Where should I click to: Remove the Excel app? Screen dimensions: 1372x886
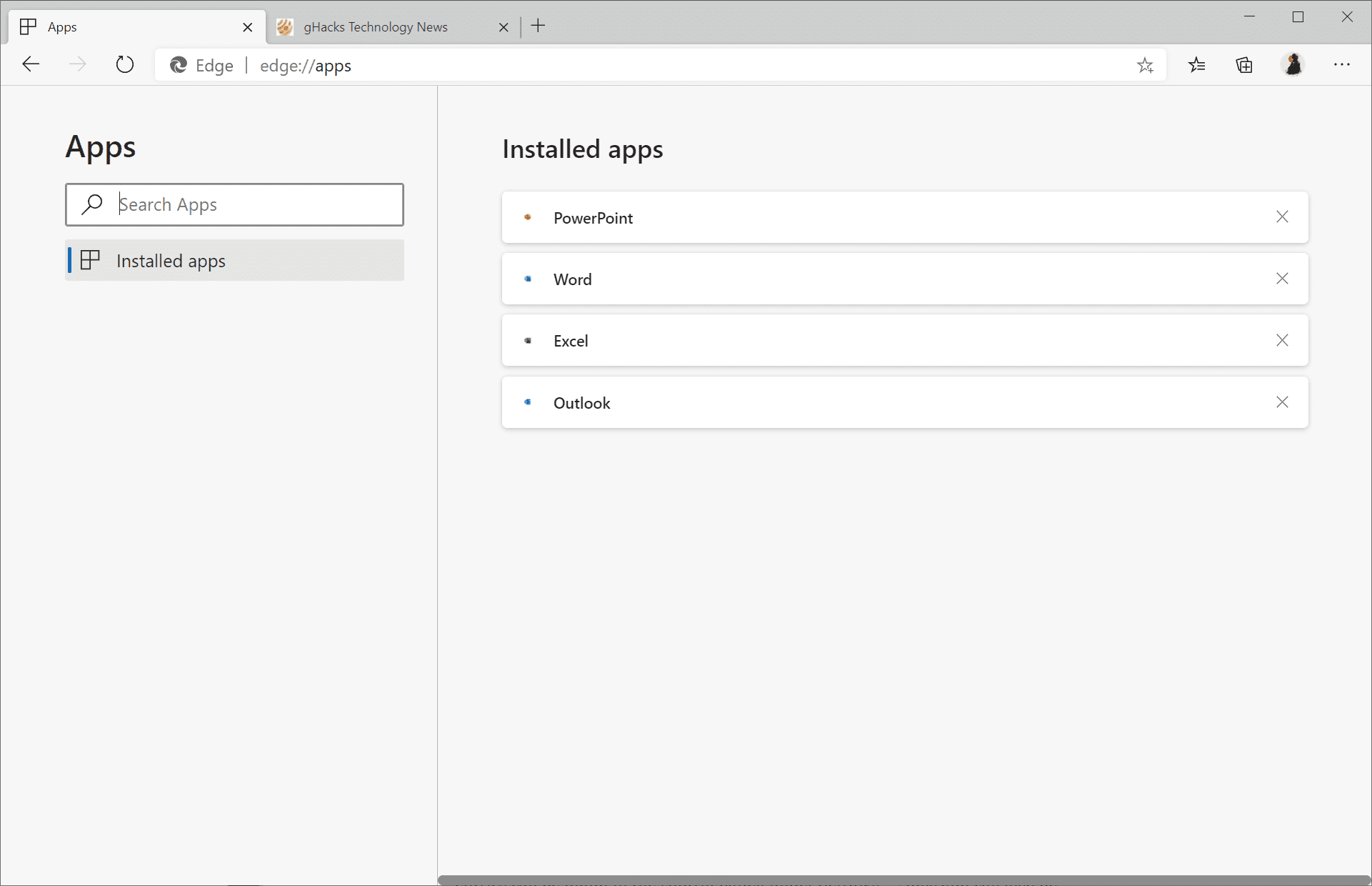pyautogui.click(x=1282, y=340)
